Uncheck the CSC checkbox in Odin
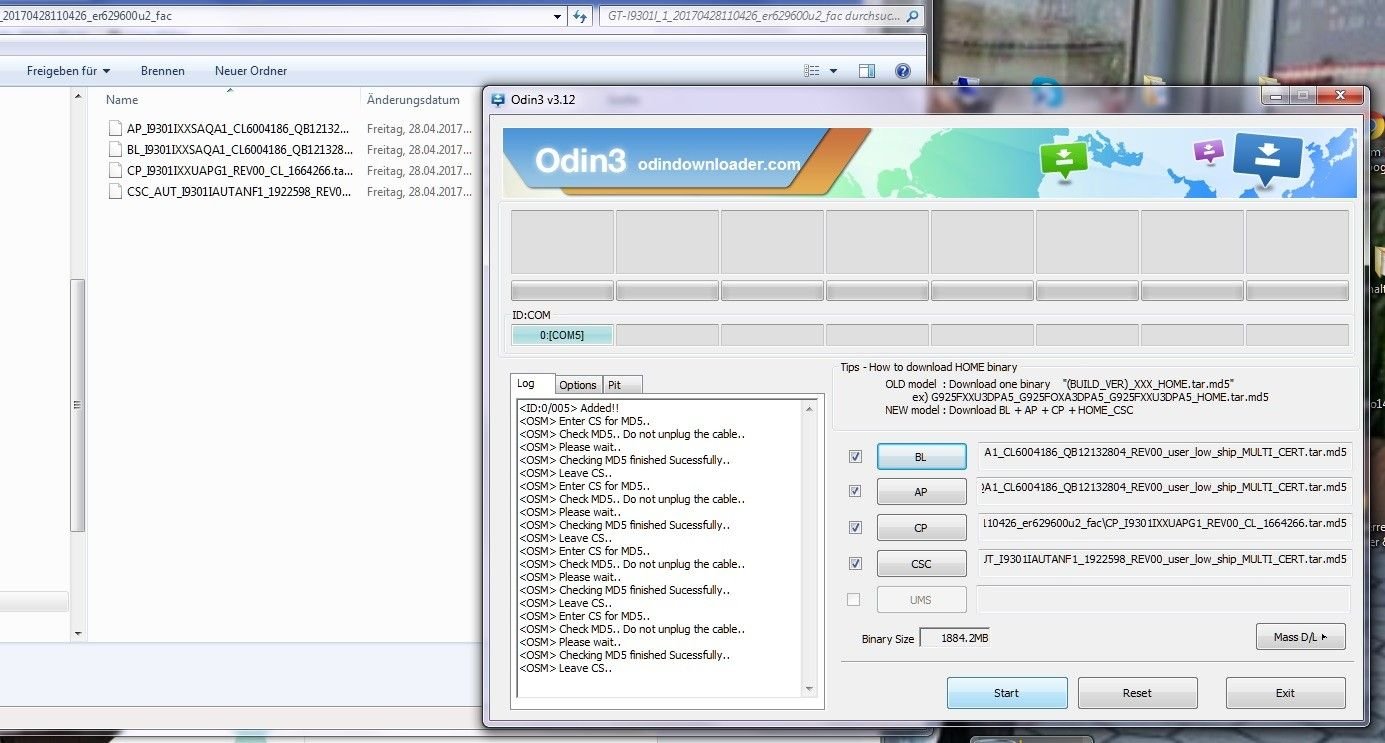 [855, 563]
